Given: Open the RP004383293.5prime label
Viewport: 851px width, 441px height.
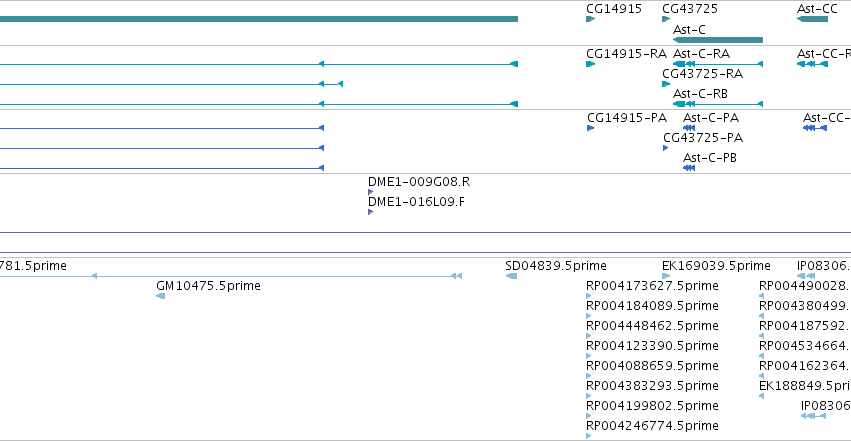Looking at the screenshot, I should pyautogui.click(x=652, y=386).
